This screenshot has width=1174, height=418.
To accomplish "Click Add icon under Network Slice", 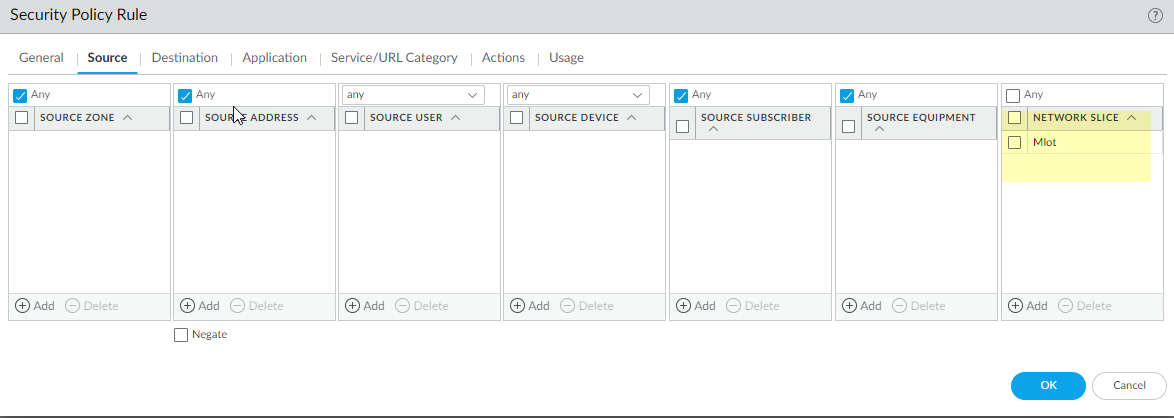I will point(1016,306).
